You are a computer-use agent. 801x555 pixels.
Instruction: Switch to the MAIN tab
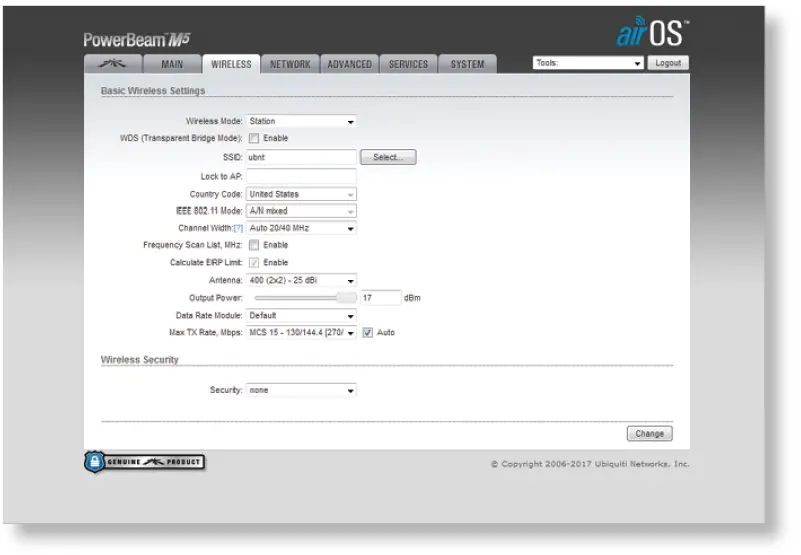(172, 64)
